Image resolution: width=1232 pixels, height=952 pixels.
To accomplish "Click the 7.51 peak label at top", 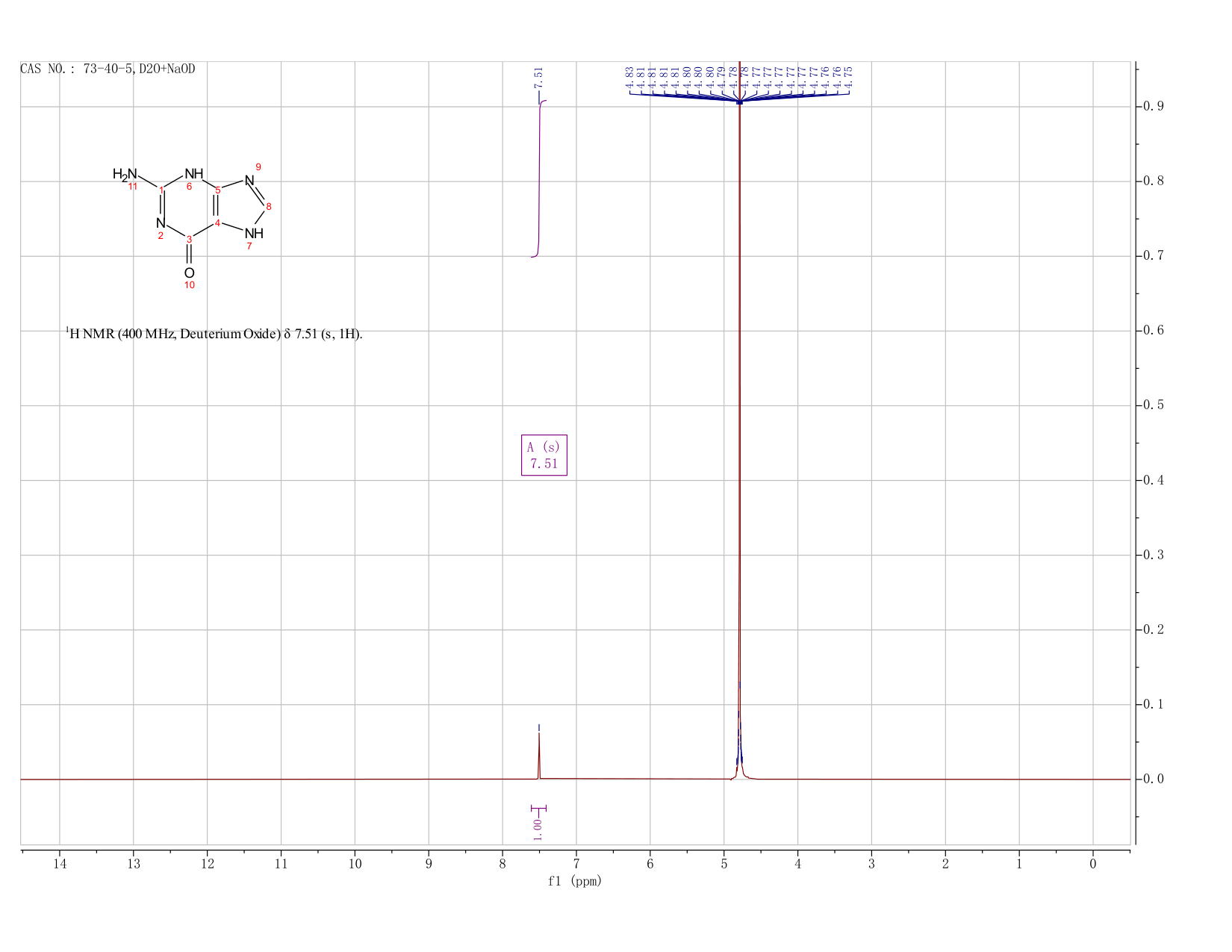I will pyautogui.click(x=538, y=78).
